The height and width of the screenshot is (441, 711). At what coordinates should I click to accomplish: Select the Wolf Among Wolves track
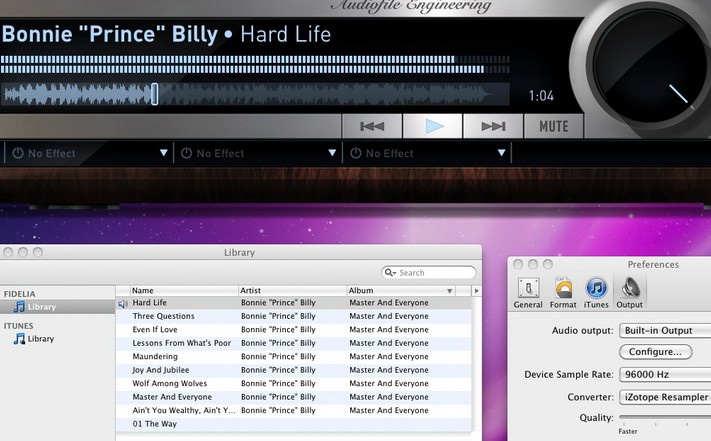[x=294, y=383]
